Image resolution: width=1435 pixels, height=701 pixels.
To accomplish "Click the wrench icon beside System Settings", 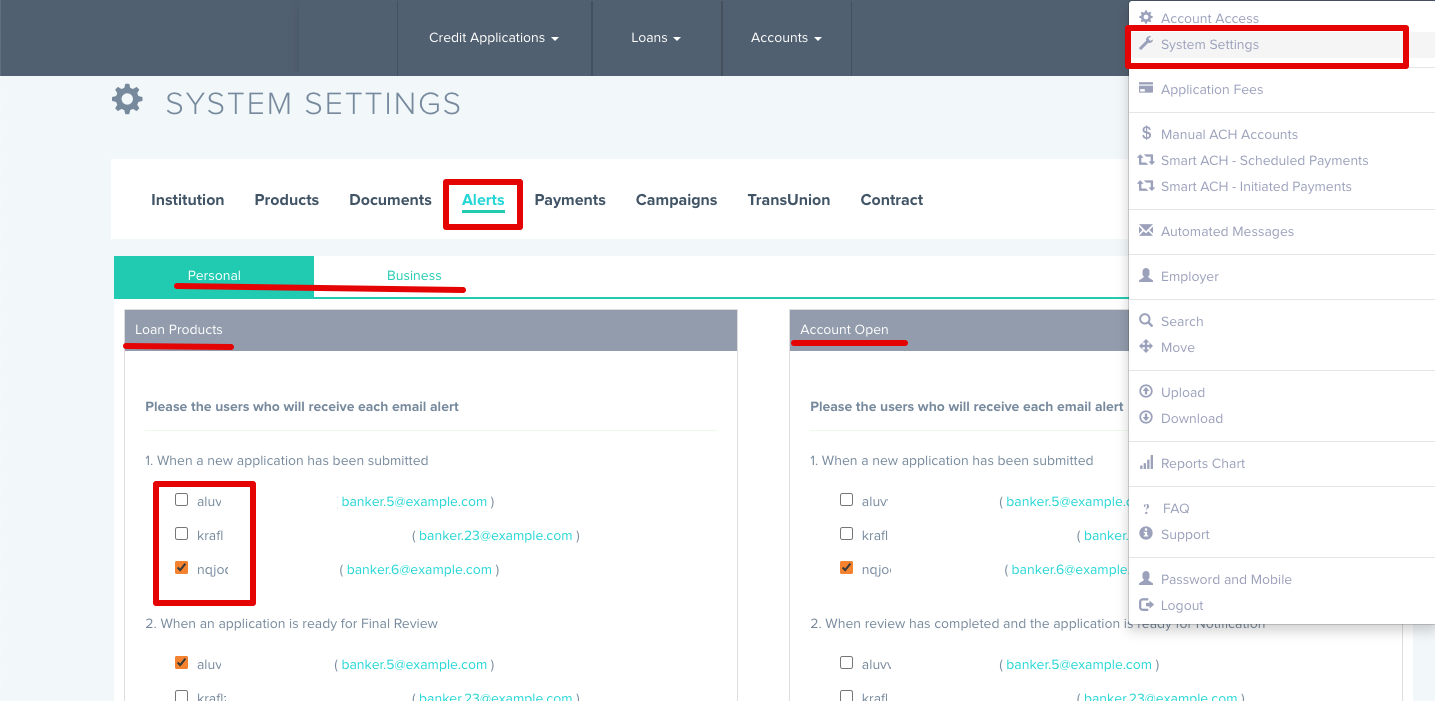I will pos(1146,44).
